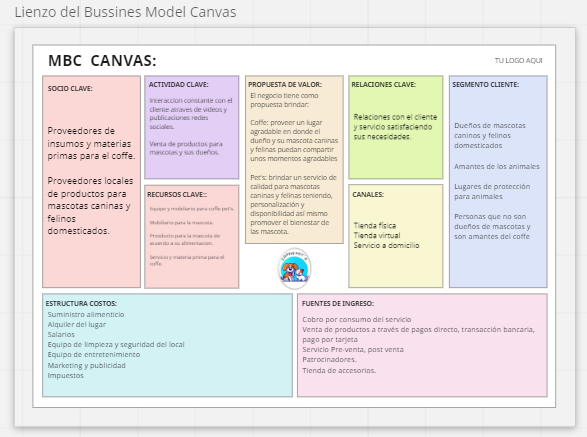Click the 'CANALES:' header
The width and height of the screenshot is (587, 437).
coord(368,195)
